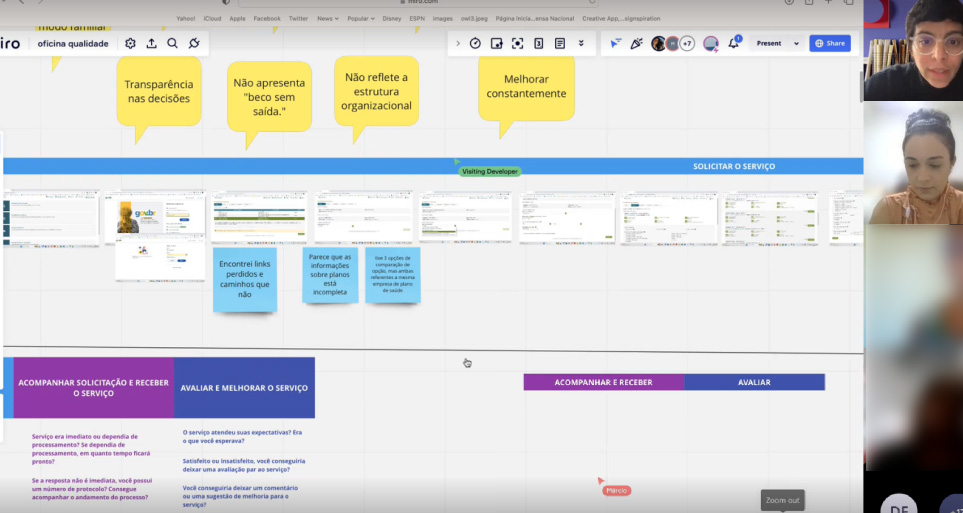963x513 pixels.
Task: Toggle the frame focus mode icon
Action: (517, 44)
